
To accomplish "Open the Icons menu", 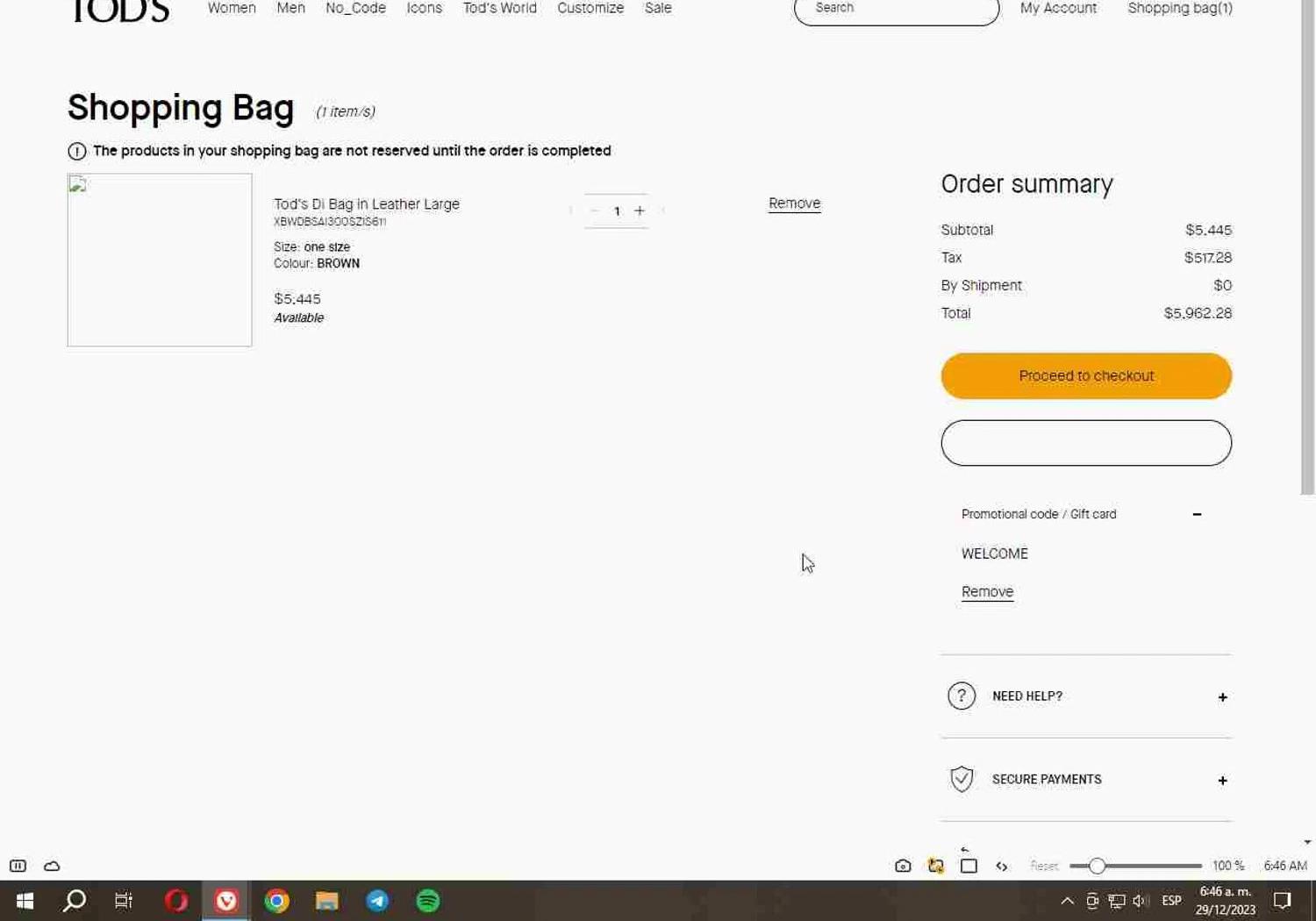I will click(x=424, y=8).
